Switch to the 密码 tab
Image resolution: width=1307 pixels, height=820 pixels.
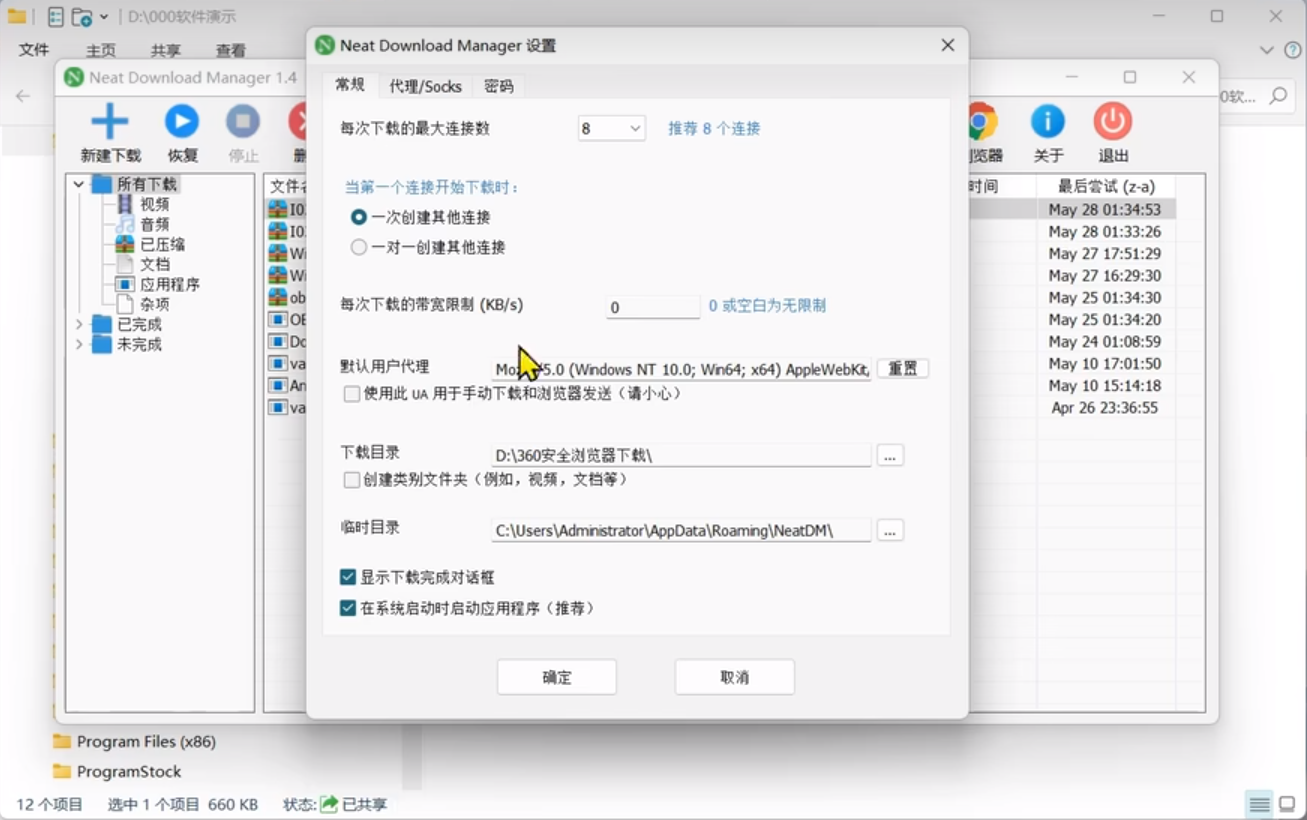[x=499, y=86]
